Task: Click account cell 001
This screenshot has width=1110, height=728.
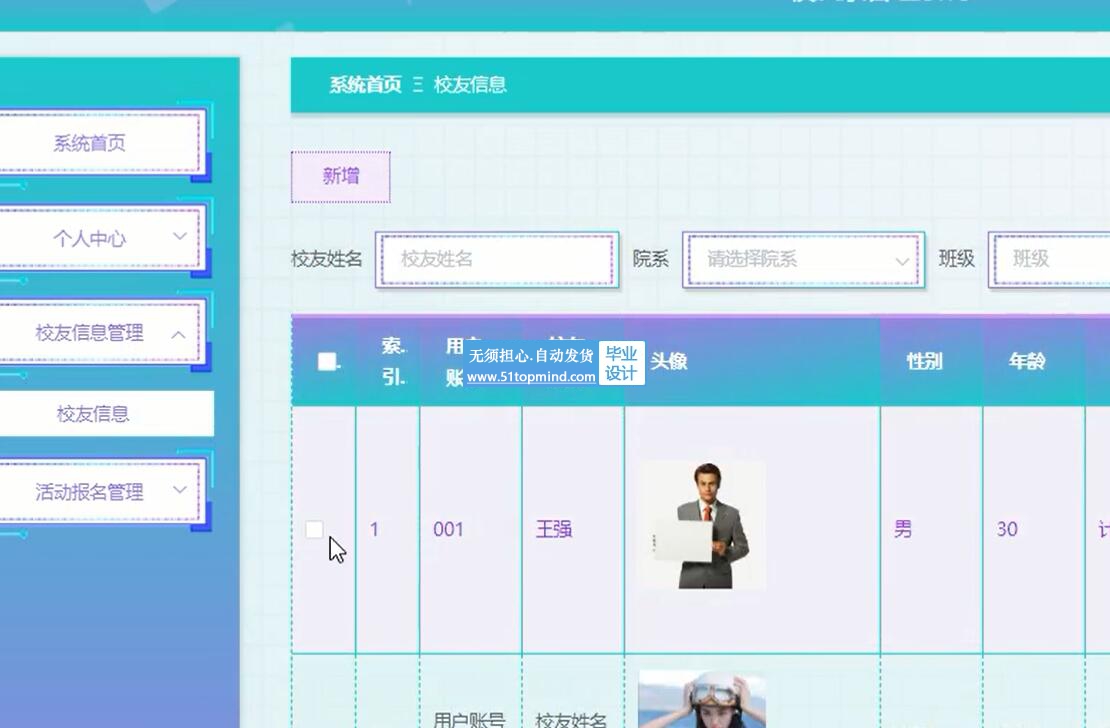Action: point(448,529)
